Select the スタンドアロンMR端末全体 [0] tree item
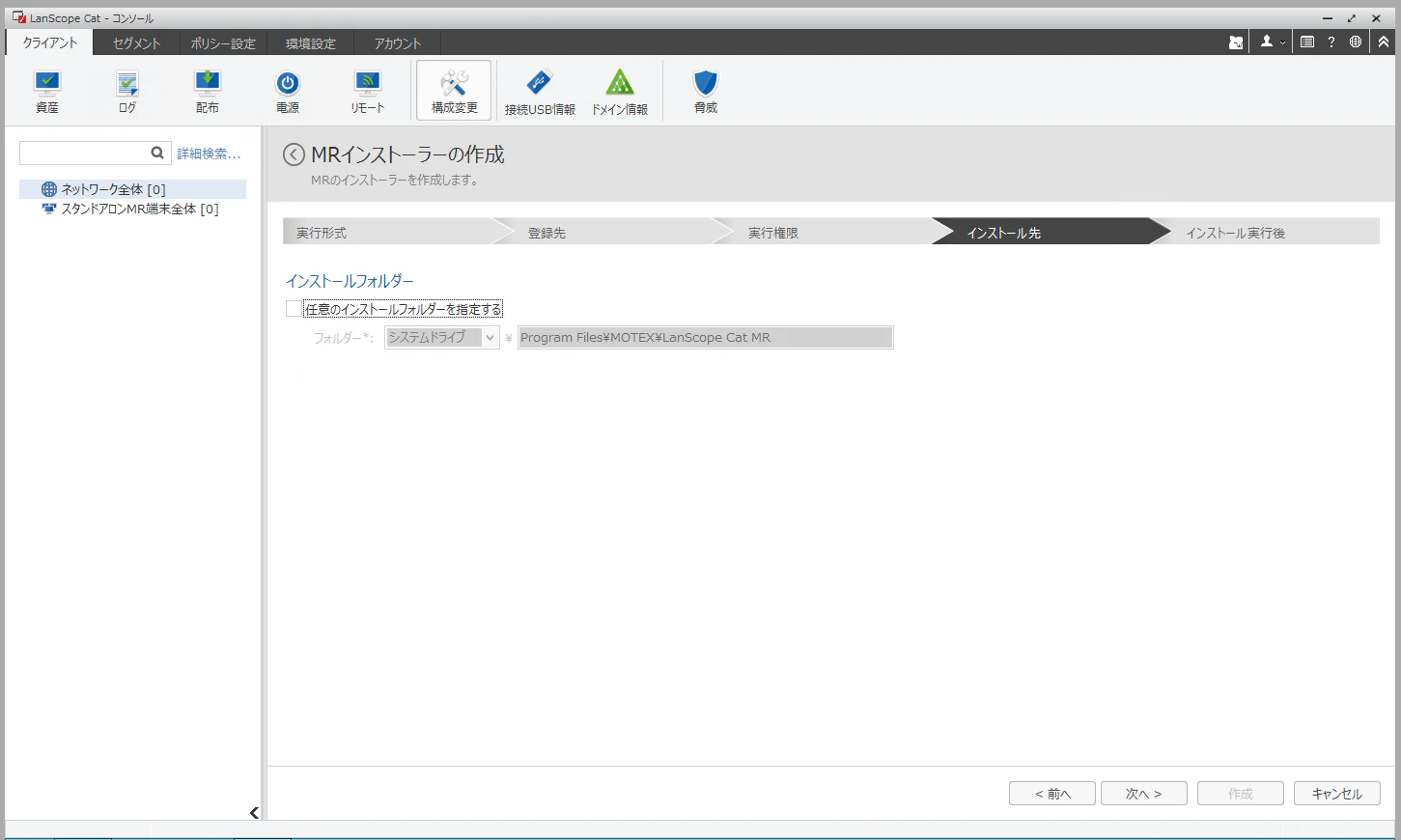This screenshot has height=840, width=1401. (131, 209)
